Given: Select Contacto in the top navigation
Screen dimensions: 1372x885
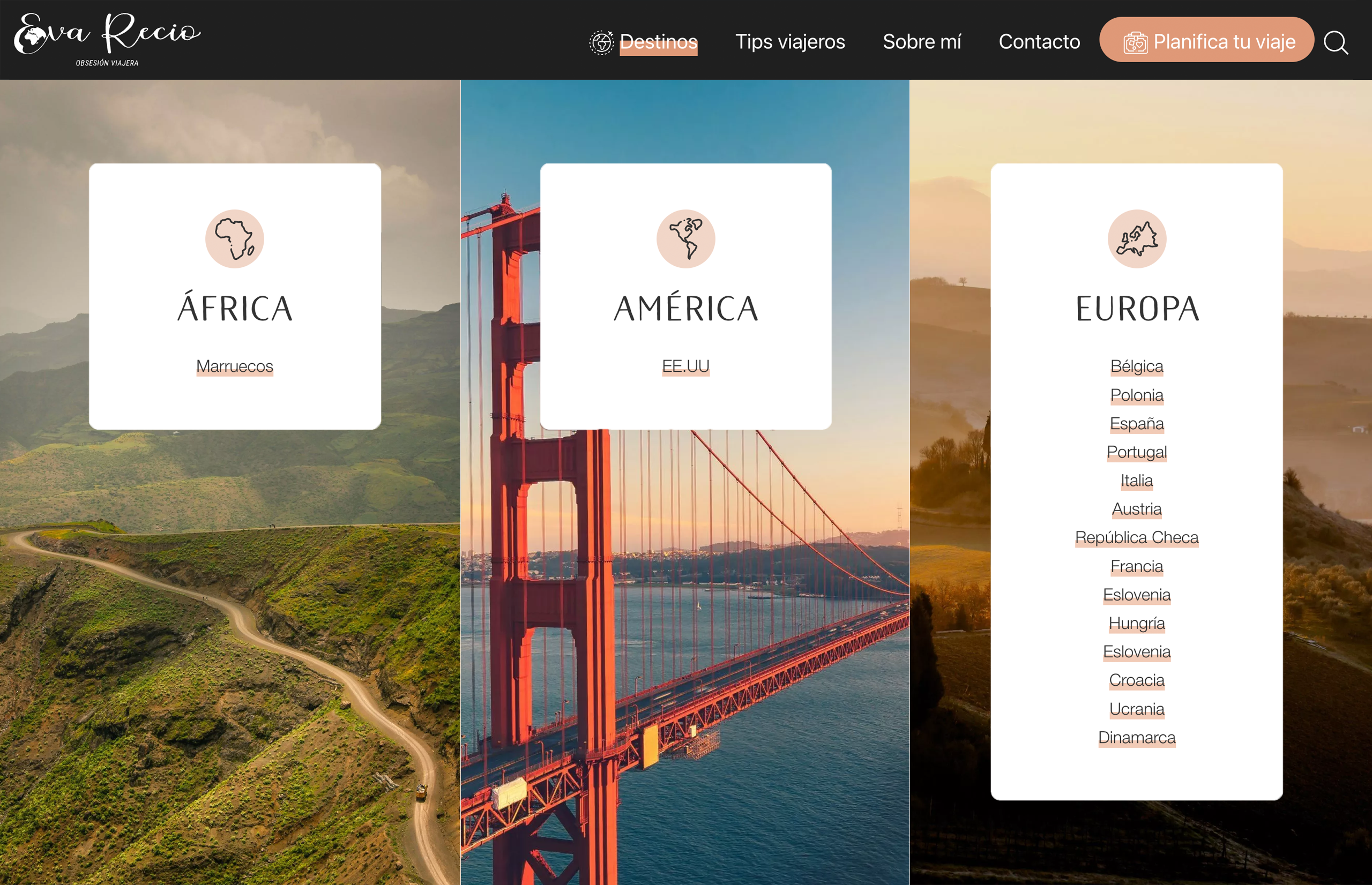Looking at the screenshot, I should click(1039, 42).
